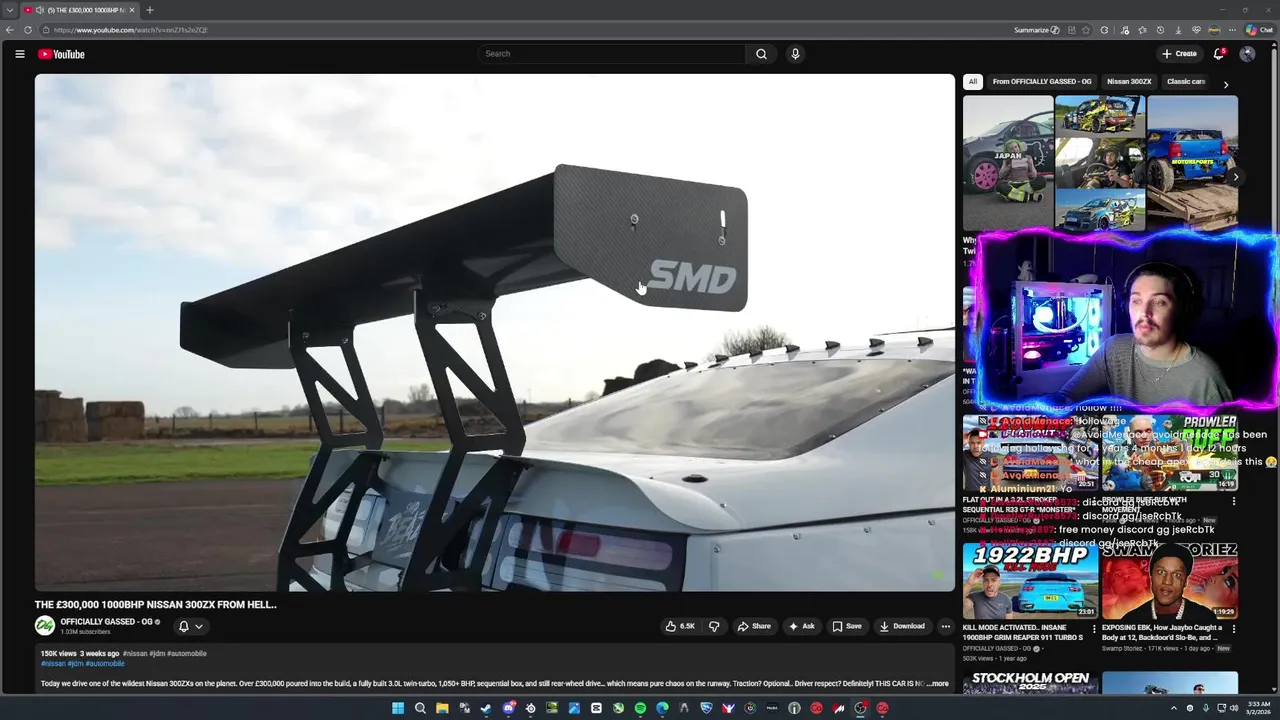Click the blue #nissan hashtag link
This screenshot has height=720, width=1280.
(x=52, y=664)
